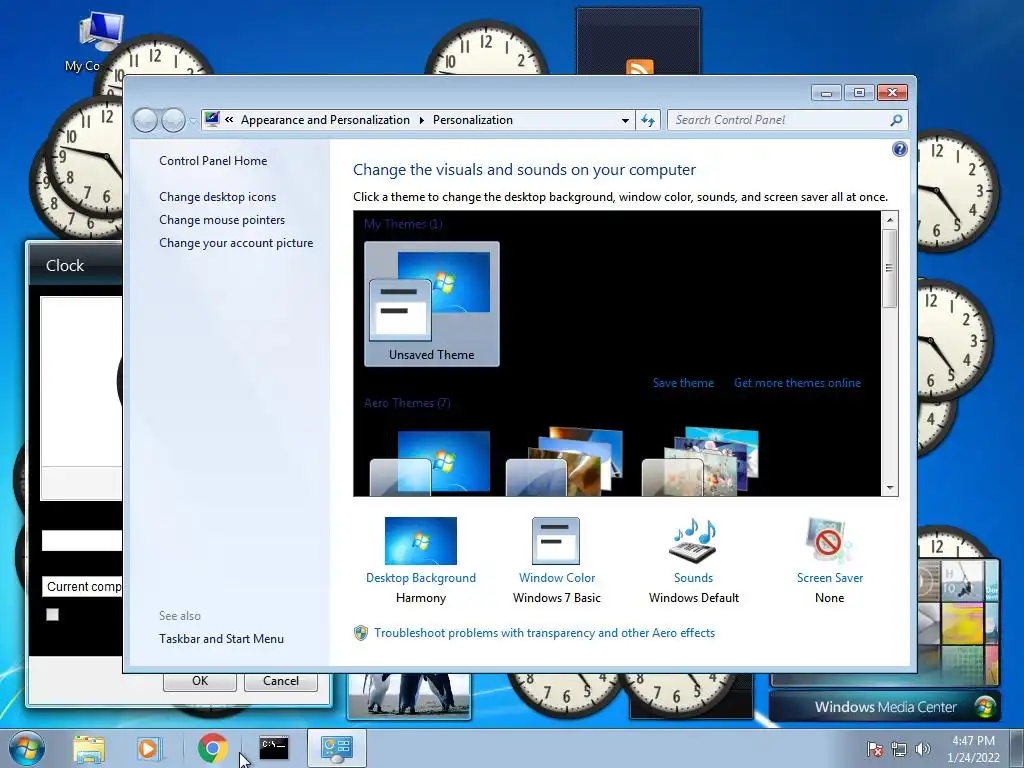Toggle the checkbox in Clock dialog
This screenshot has width=1024, height=768.
pyautogui.click(x=52, y=614)
